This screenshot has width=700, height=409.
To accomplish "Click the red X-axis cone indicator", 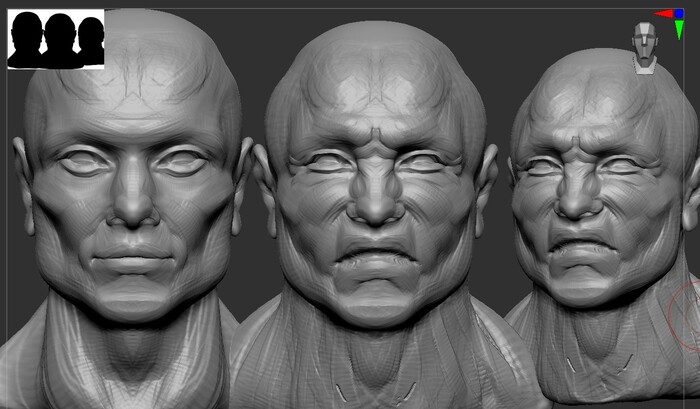I will click(x=663, y=14).
